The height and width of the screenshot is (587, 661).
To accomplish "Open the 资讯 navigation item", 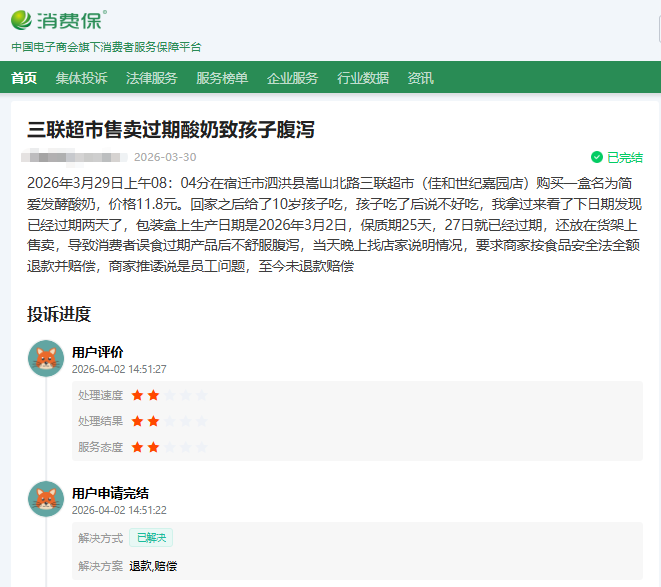I will [x=420, y=78].
